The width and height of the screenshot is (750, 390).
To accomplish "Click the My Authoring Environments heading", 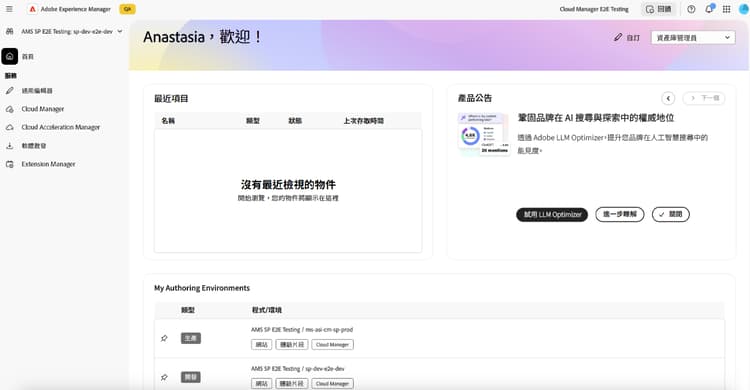I will coord(202,288).
